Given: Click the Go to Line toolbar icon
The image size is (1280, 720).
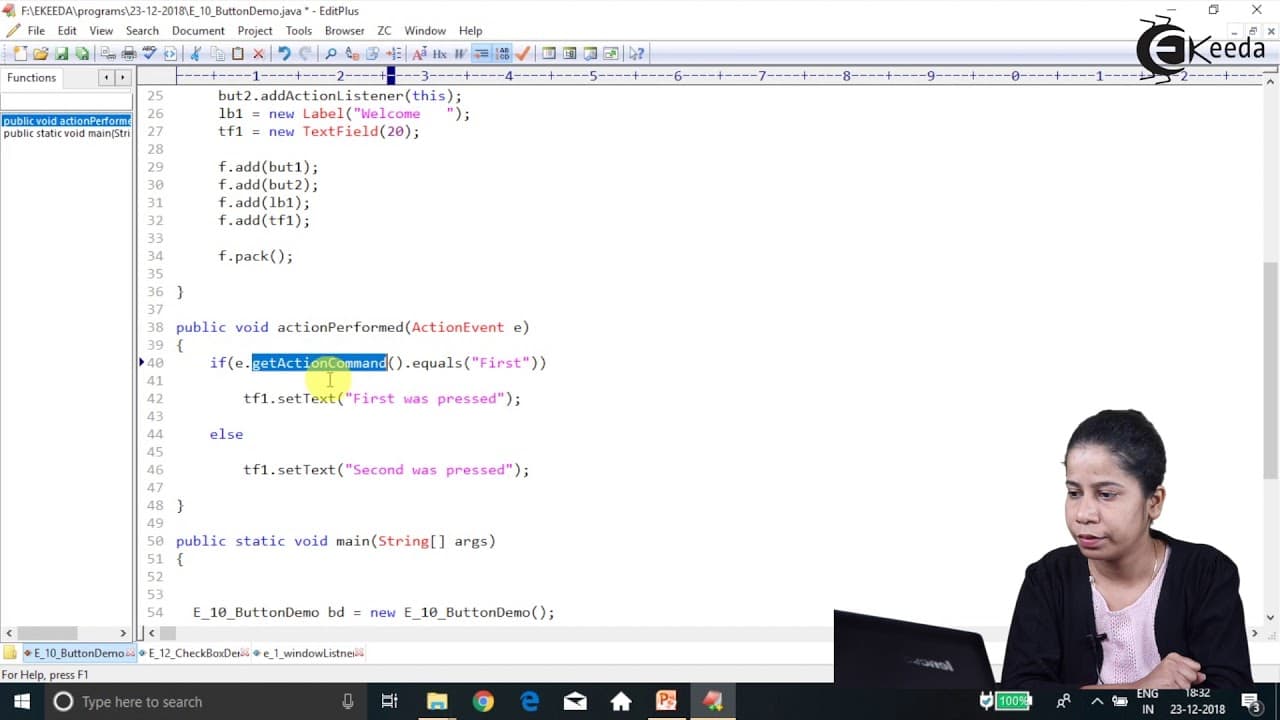Looking at the screenshot, I should pos(394,53).
